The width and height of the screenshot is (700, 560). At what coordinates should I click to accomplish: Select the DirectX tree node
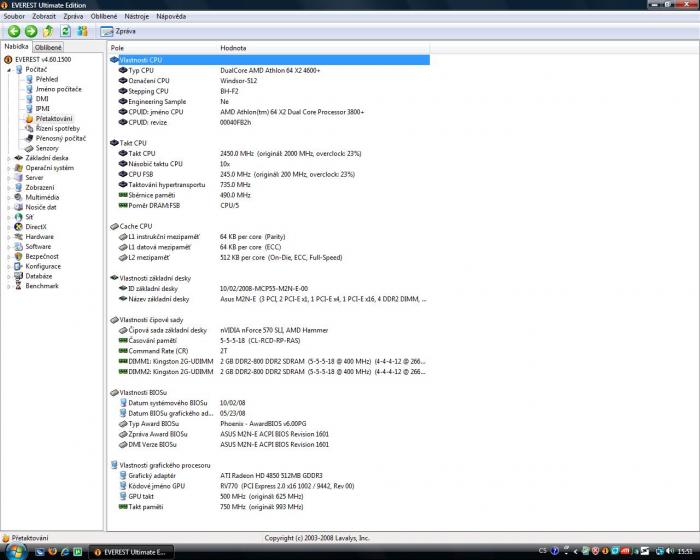pos(36,227)
